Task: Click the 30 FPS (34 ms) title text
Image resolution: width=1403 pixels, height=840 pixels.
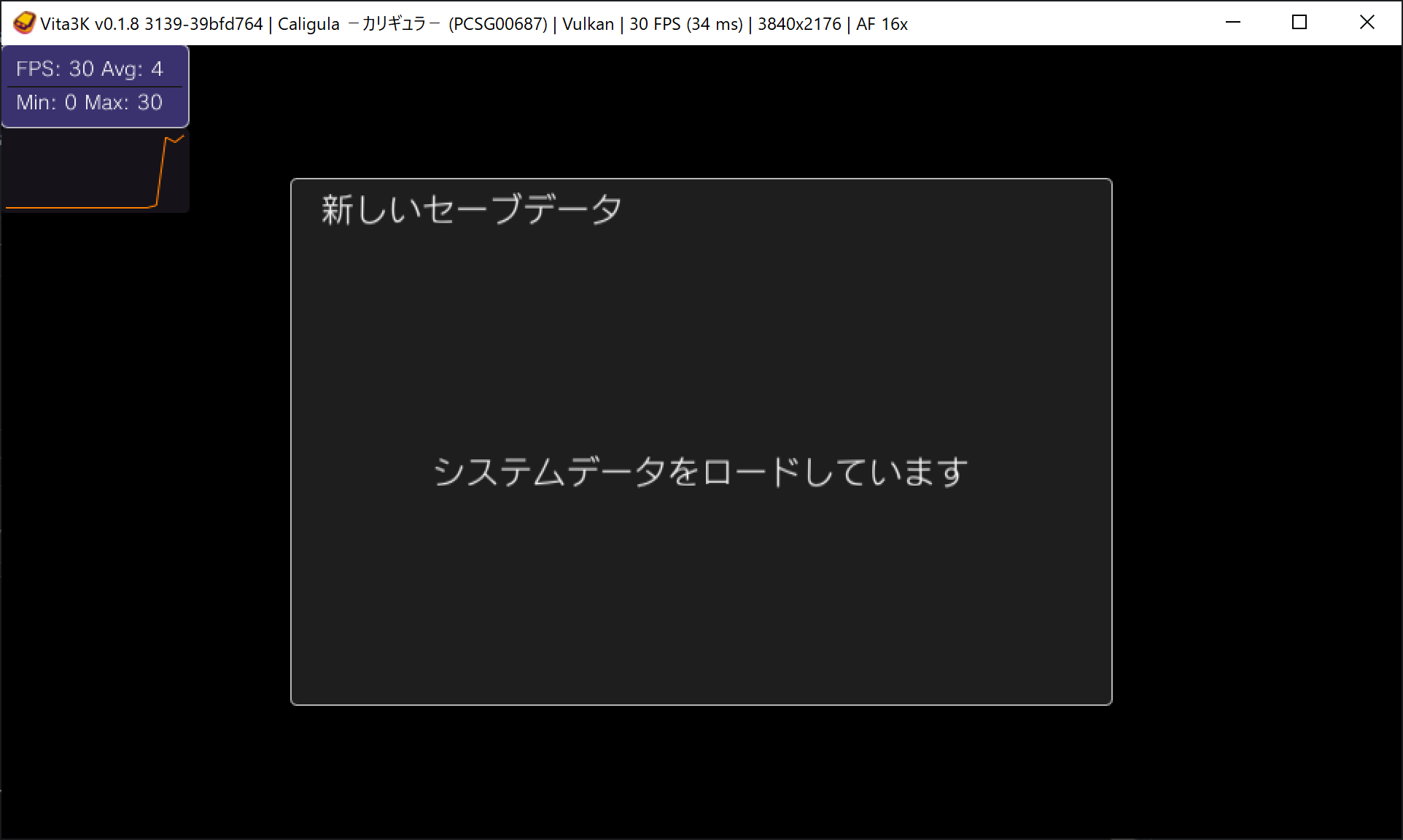Action: pyautogui.click(x=685, y=24)
